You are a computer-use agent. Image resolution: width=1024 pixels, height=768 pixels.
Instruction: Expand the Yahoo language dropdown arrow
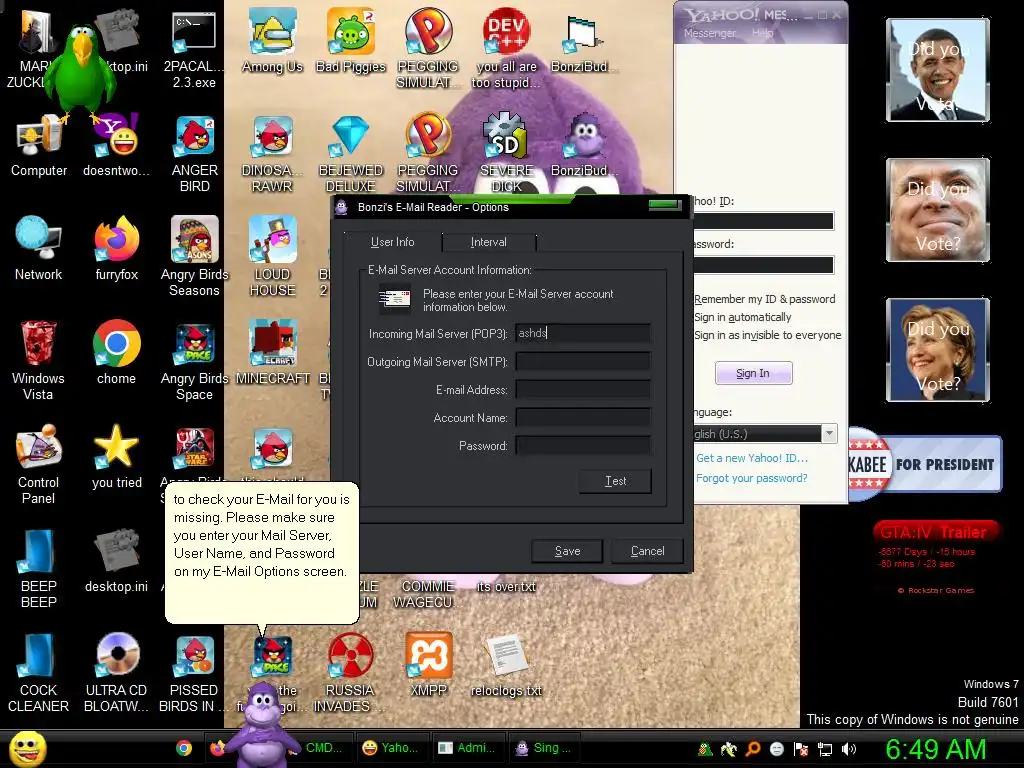829,434
